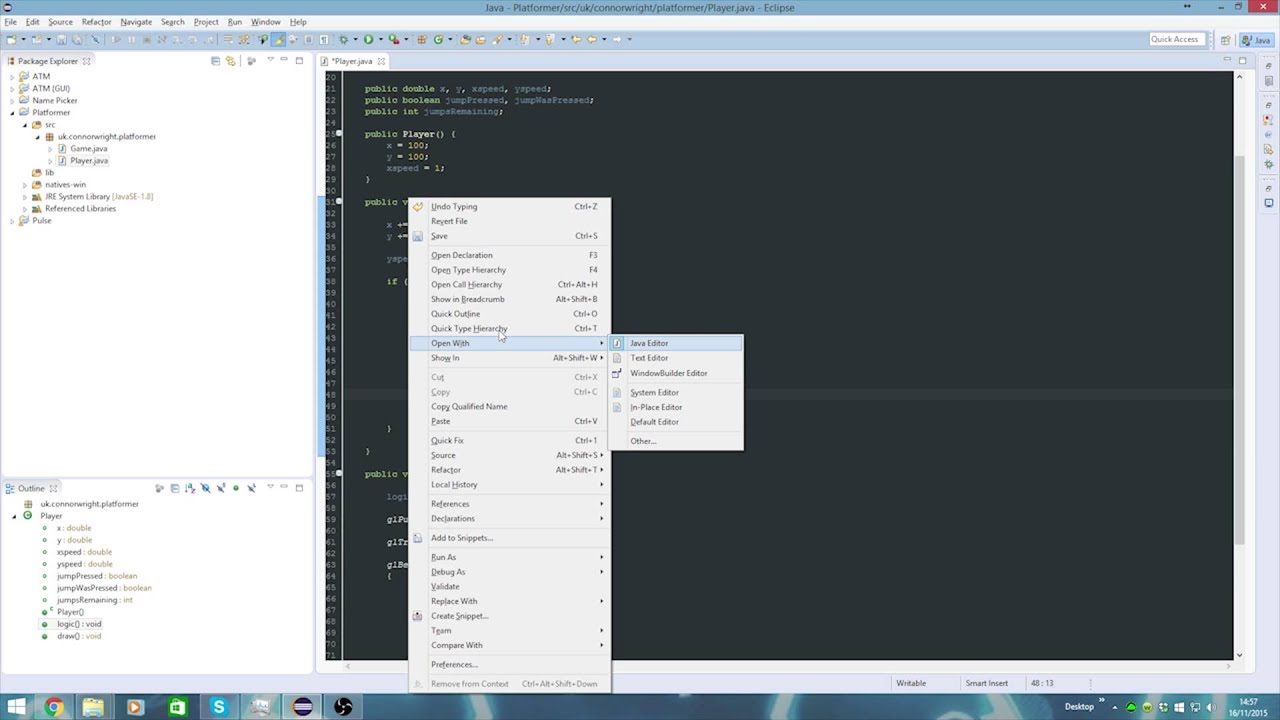Image resolution: width=1280 pixels, height=720 pixels.
Task: Open the Refactor submenu in context menu
Action: (x=509, y=470)
